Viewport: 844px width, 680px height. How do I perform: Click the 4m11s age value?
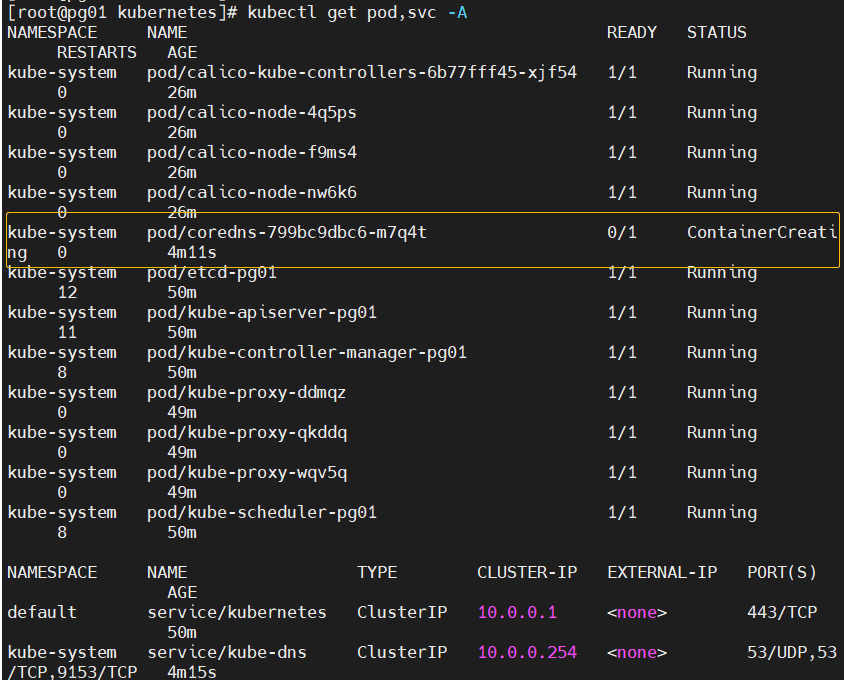(192, 253)
